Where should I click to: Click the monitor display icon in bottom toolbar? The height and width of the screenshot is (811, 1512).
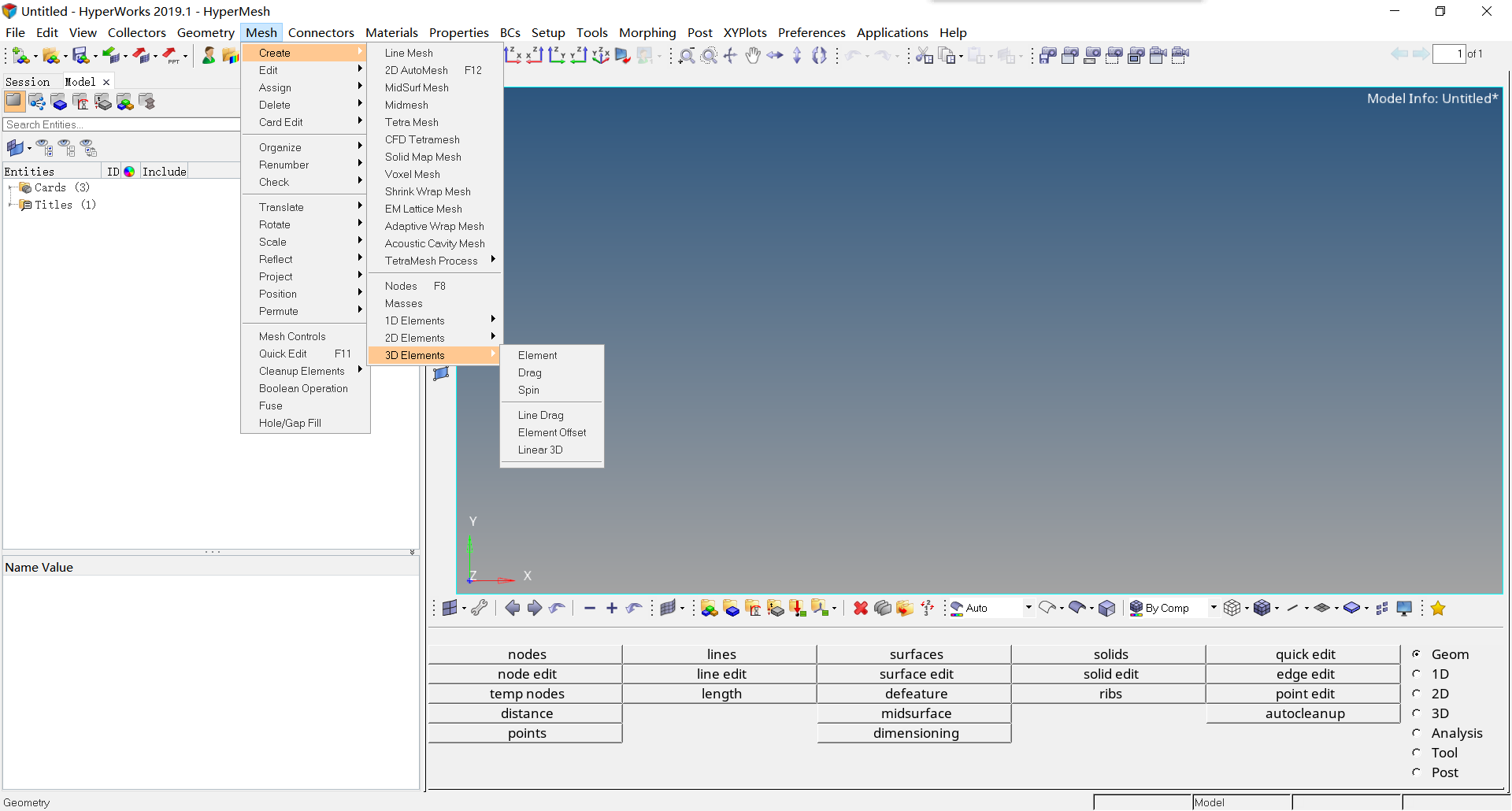[x=1404, y=608]
